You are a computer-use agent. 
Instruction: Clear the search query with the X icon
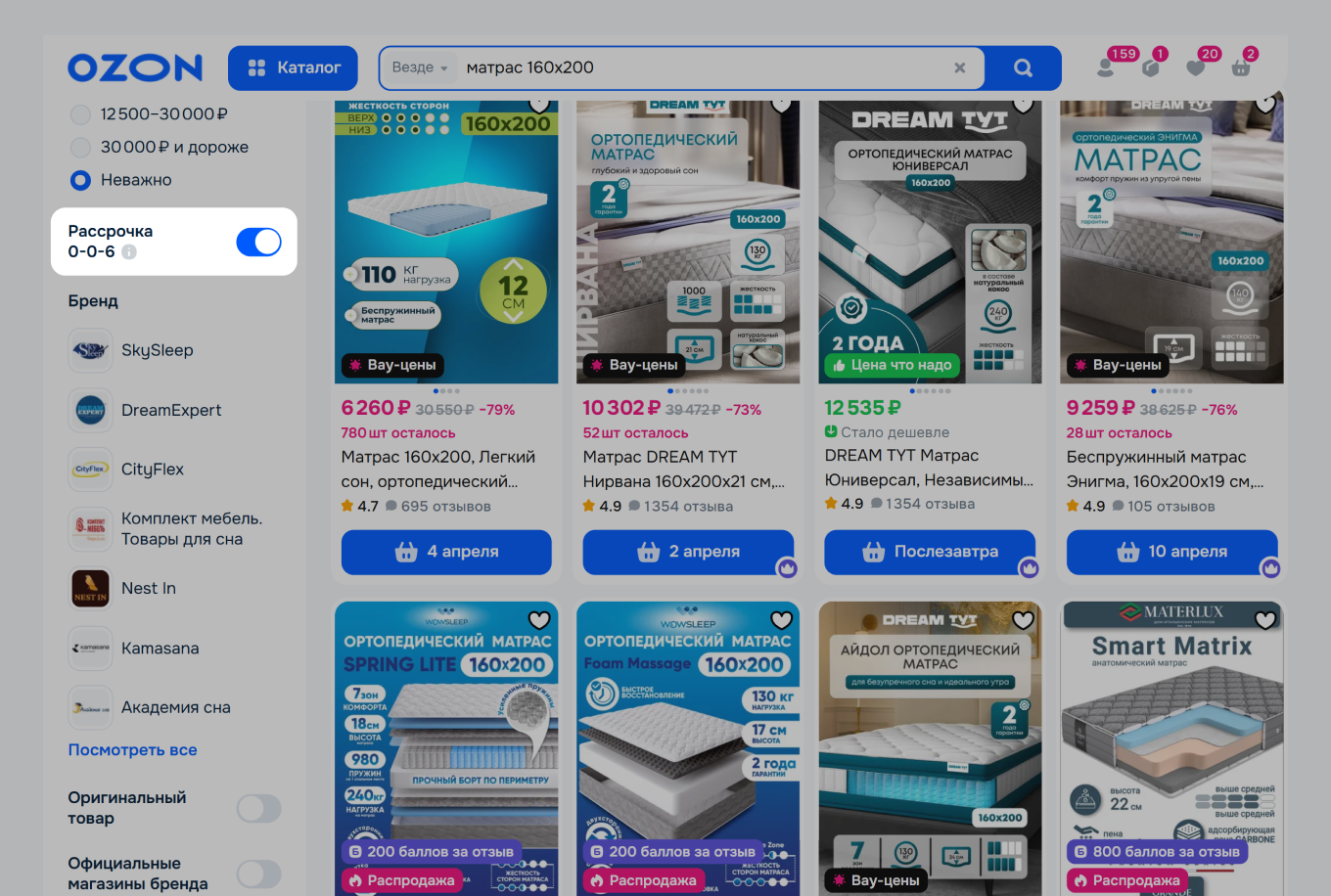click(x=960, y=67)
